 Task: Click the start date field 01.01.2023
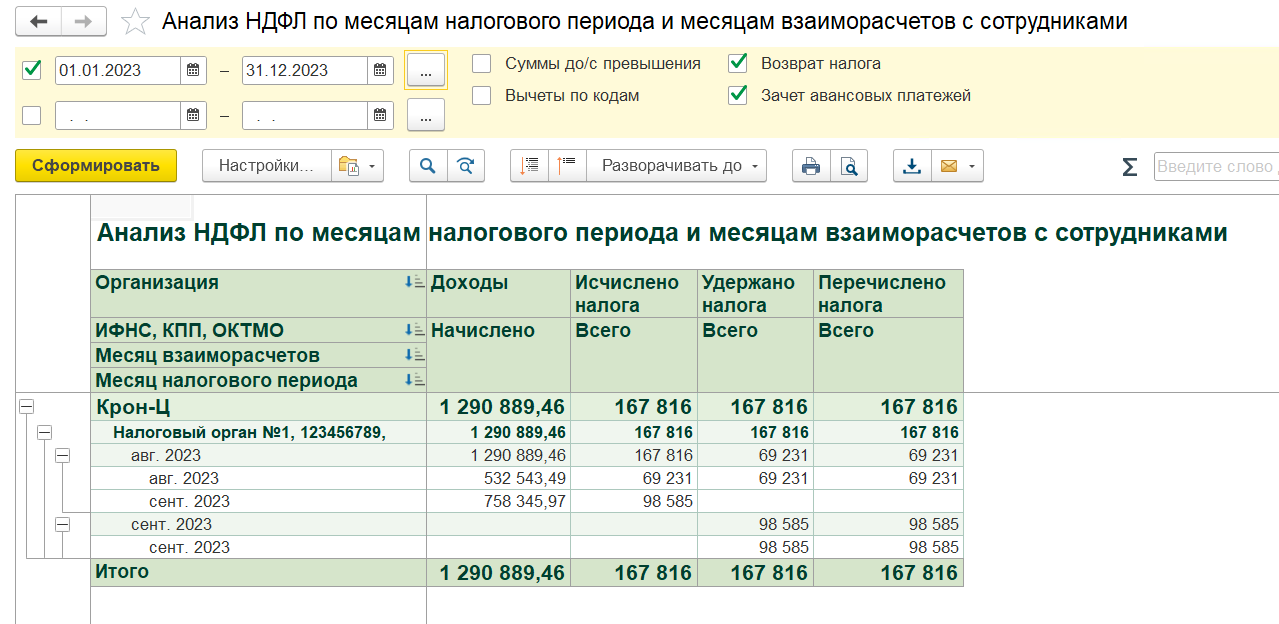(118, 70)
